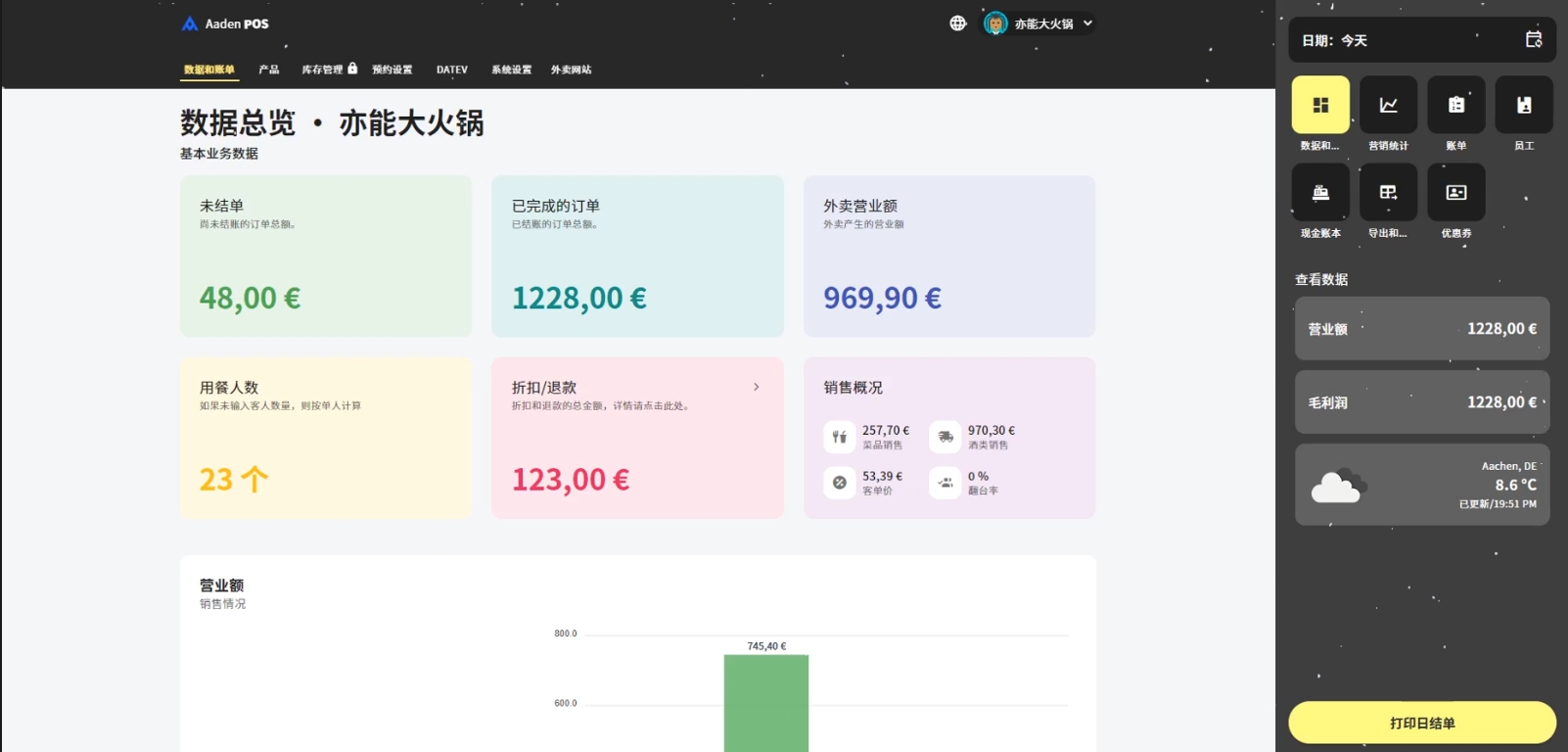Open the DATEV tab
Viewport: 1568px width, 752px height.
click(x=451, y=70)
